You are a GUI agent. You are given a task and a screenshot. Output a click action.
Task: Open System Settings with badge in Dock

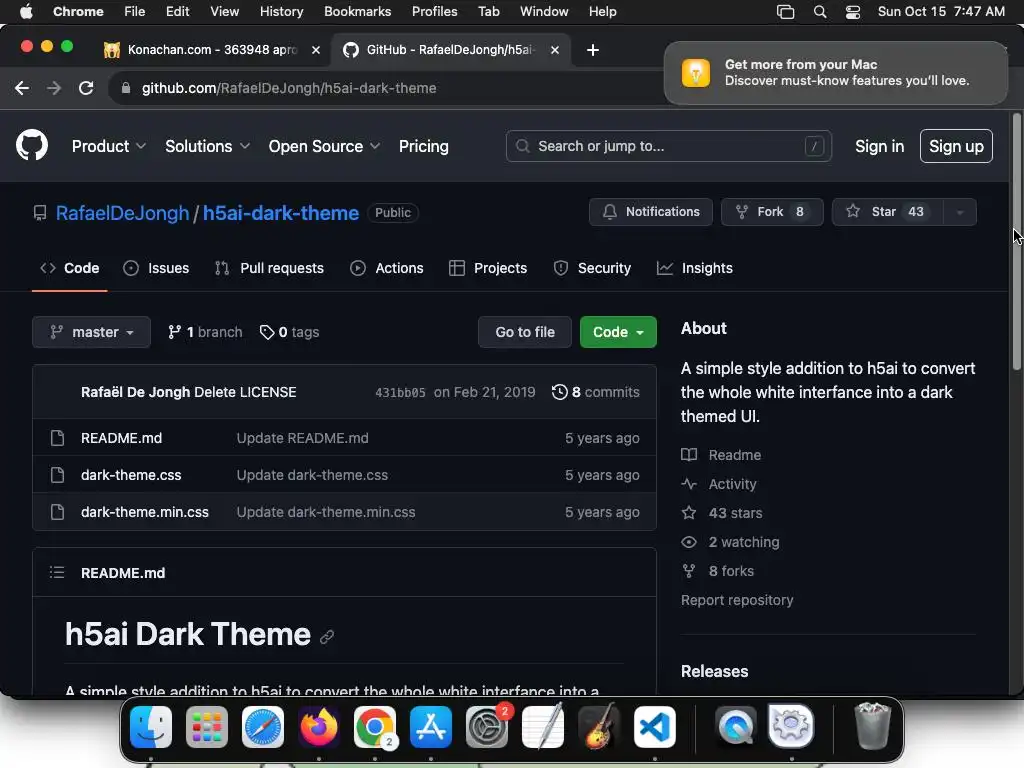[487, 727]
